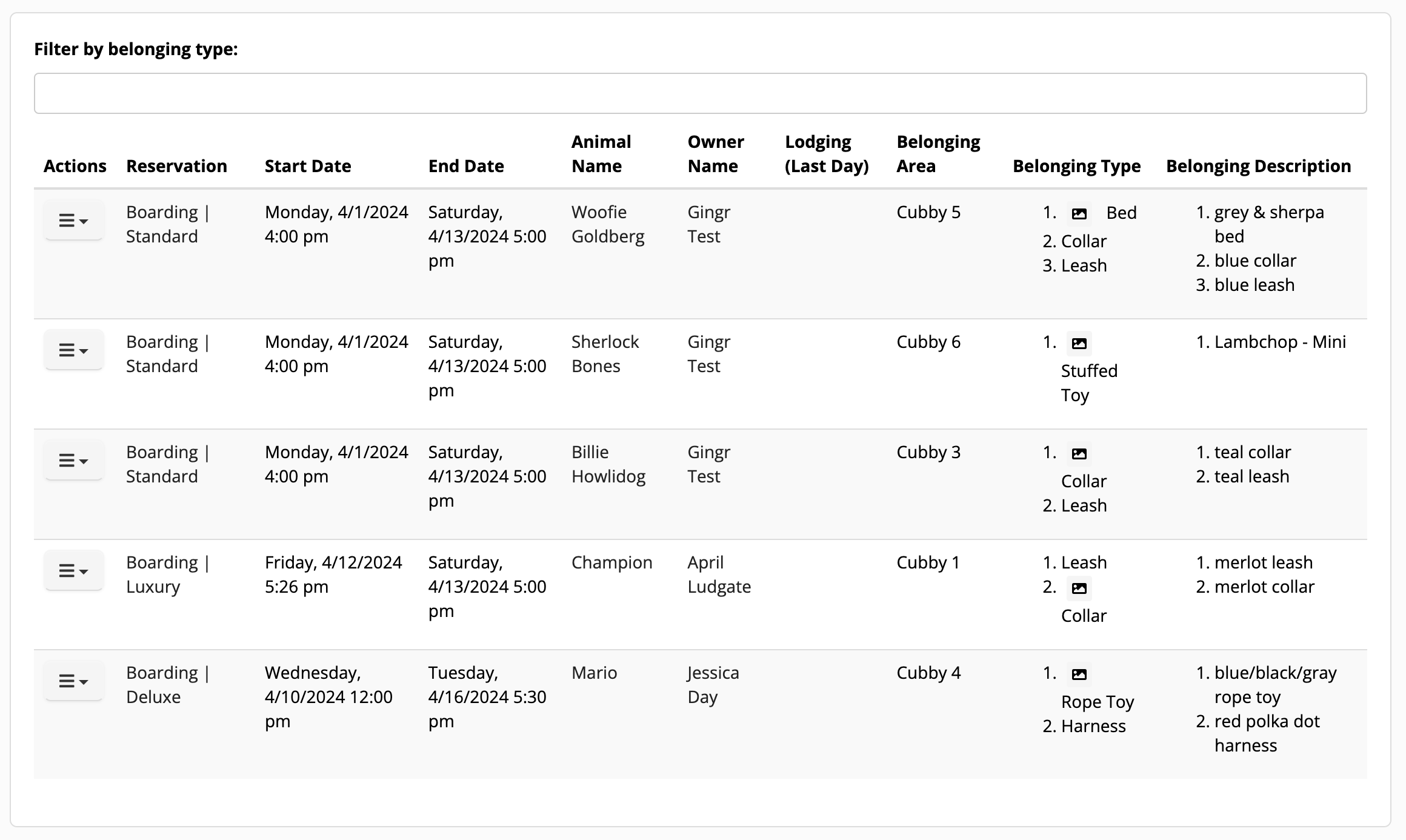The height and width of the screenshot is (840, 1406).
Task: Click Boarding | Luxury reservation cell
Action: point(168,575)
